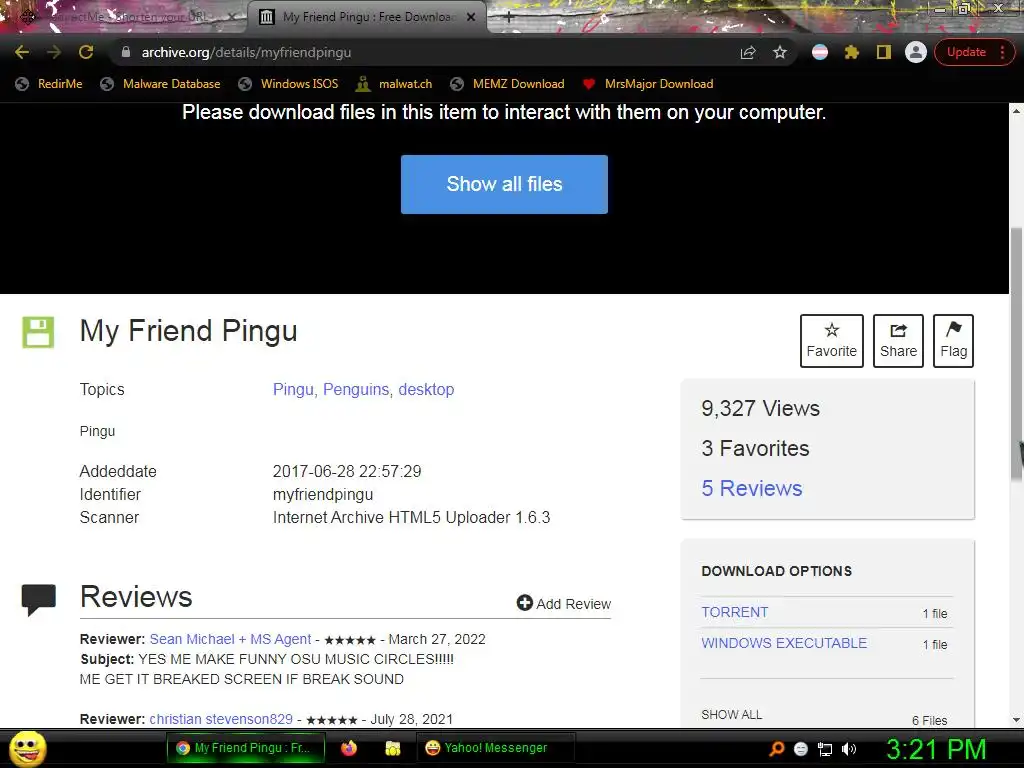Click the lock icon in address bar
1024x768 pixels.
[126, 52]
